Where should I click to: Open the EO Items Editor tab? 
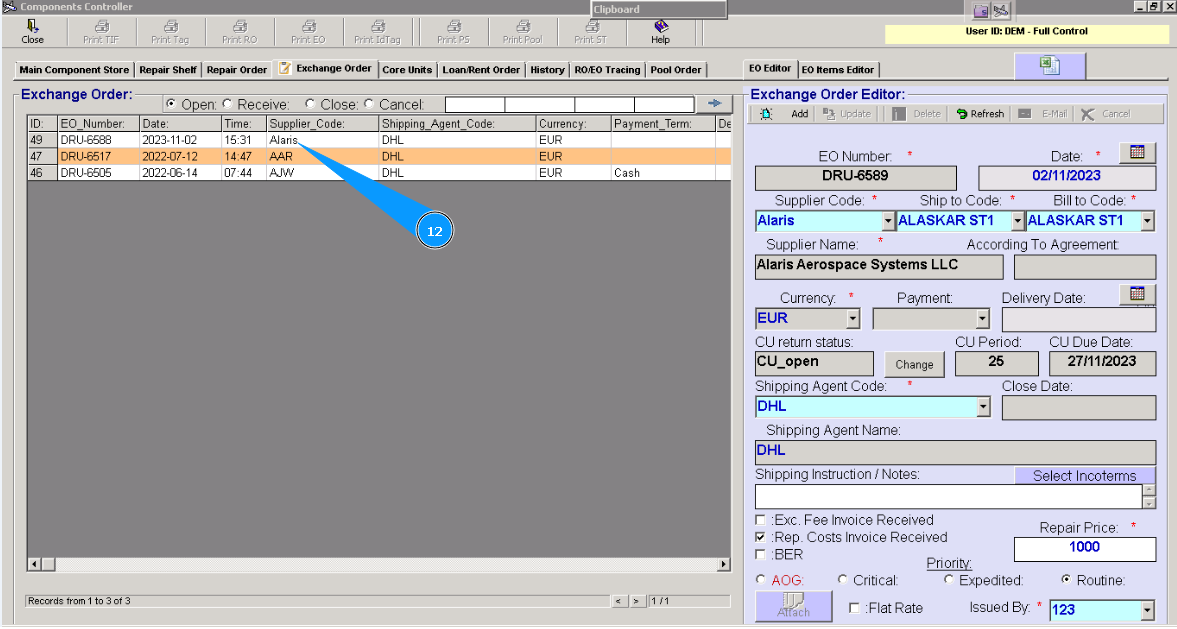point(838,70)
